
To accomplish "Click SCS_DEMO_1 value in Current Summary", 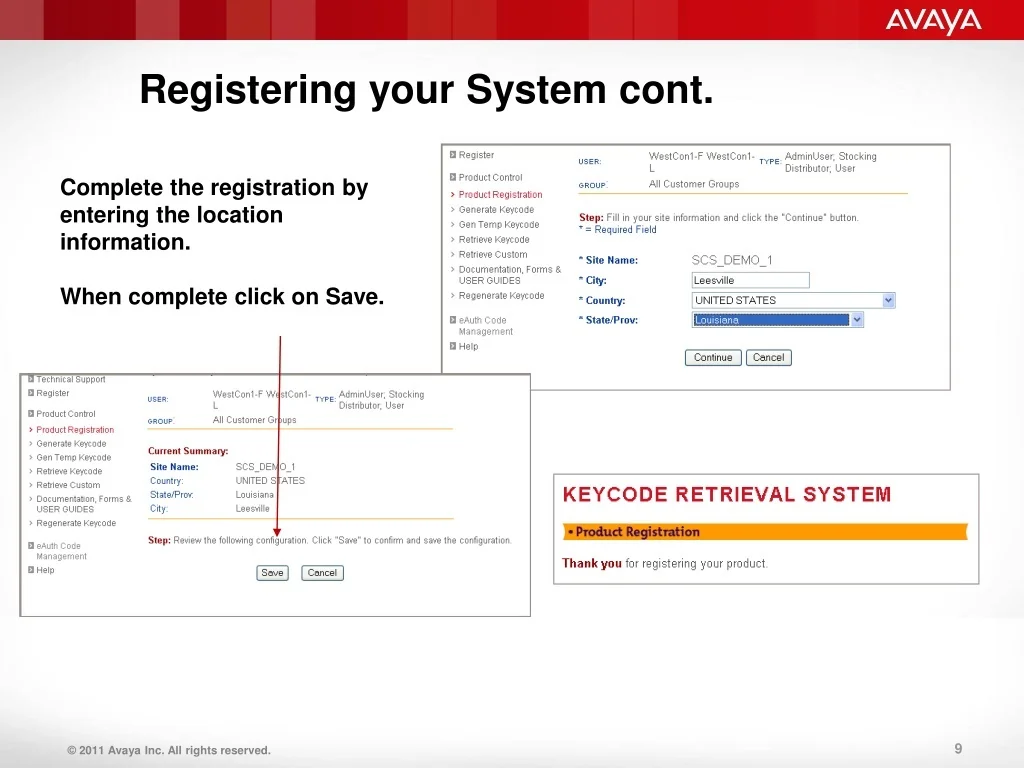I will coord(266,466).
